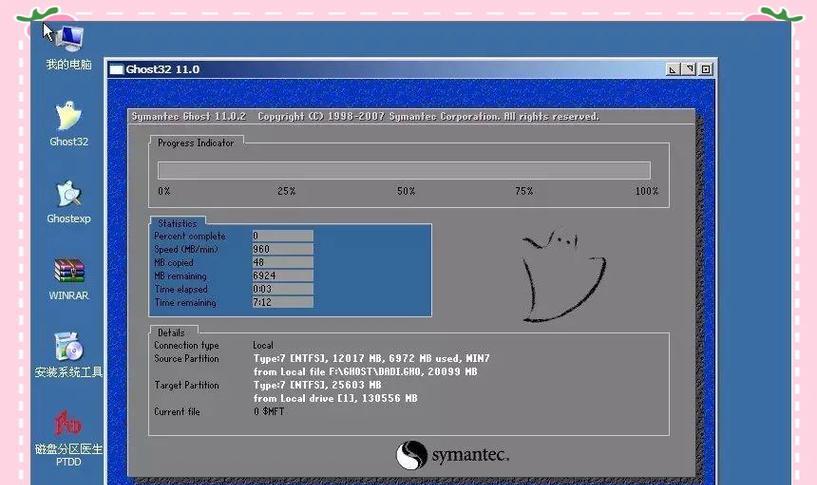
Task: Launch the WINRAR desktop icon
Action: pyautogui.click(x=69, y=279)
